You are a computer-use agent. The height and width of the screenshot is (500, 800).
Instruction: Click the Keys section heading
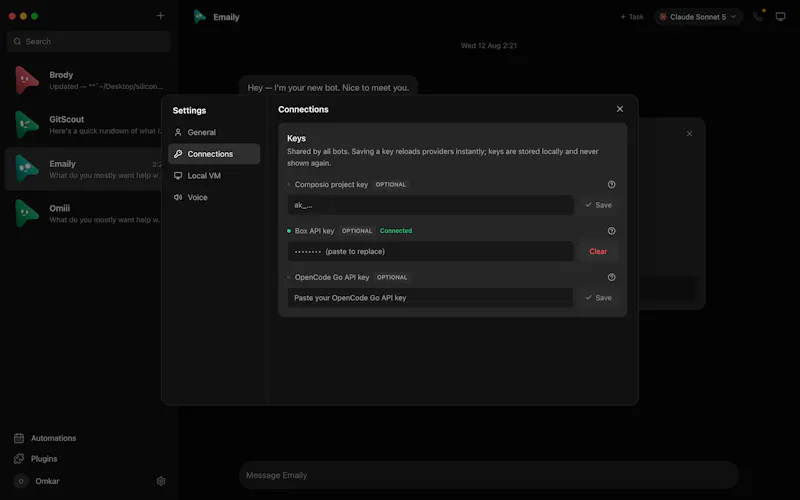pyautogui.click(x=296, y=138)
